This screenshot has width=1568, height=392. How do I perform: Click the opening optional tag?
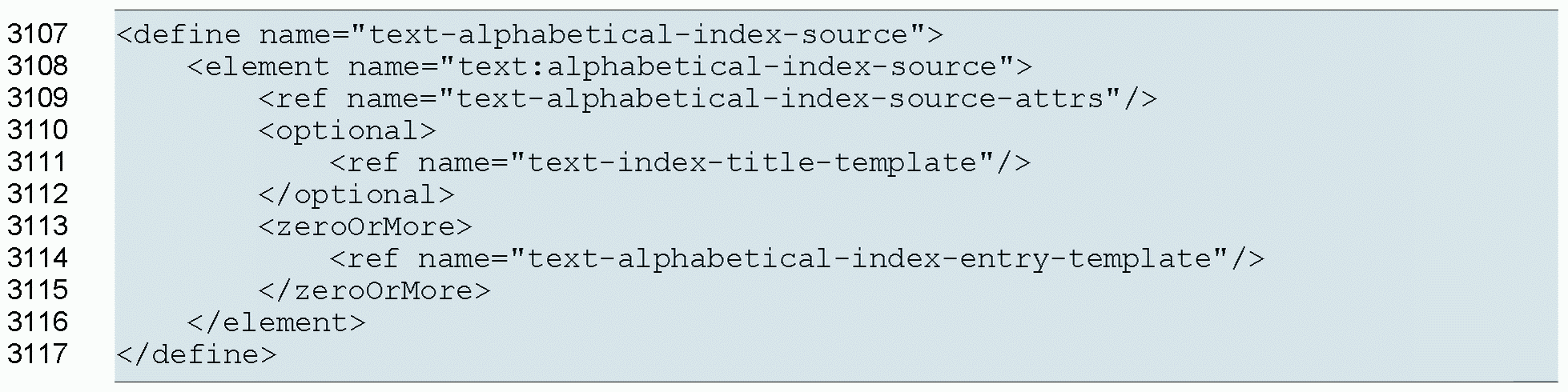pyautogui.click(x=348, y=130)
